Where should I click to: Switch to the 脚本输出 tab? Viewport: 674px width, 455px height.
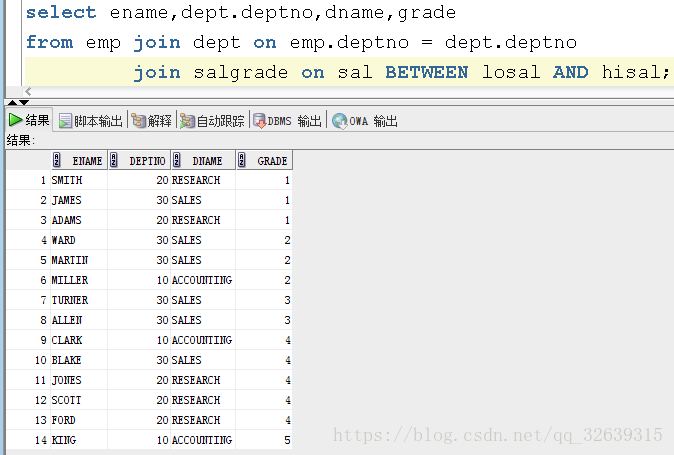[90, 121]
